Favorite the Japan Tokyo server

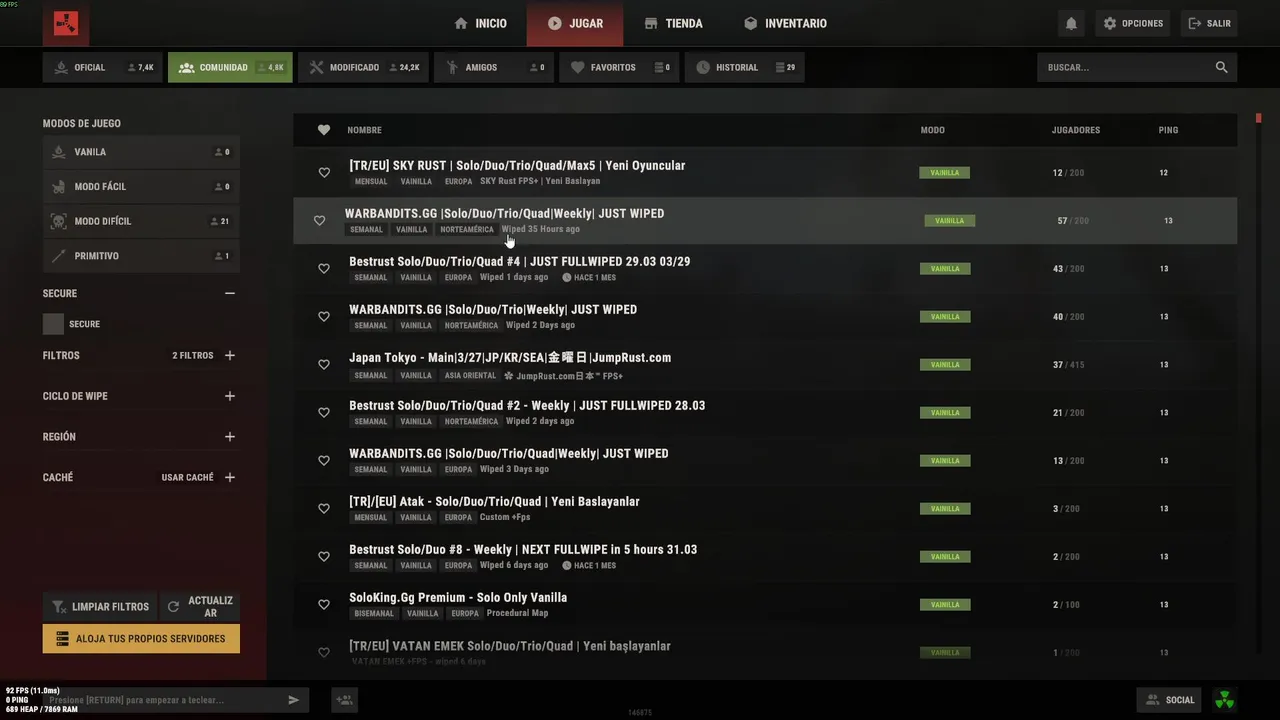[x=324, y=364]
